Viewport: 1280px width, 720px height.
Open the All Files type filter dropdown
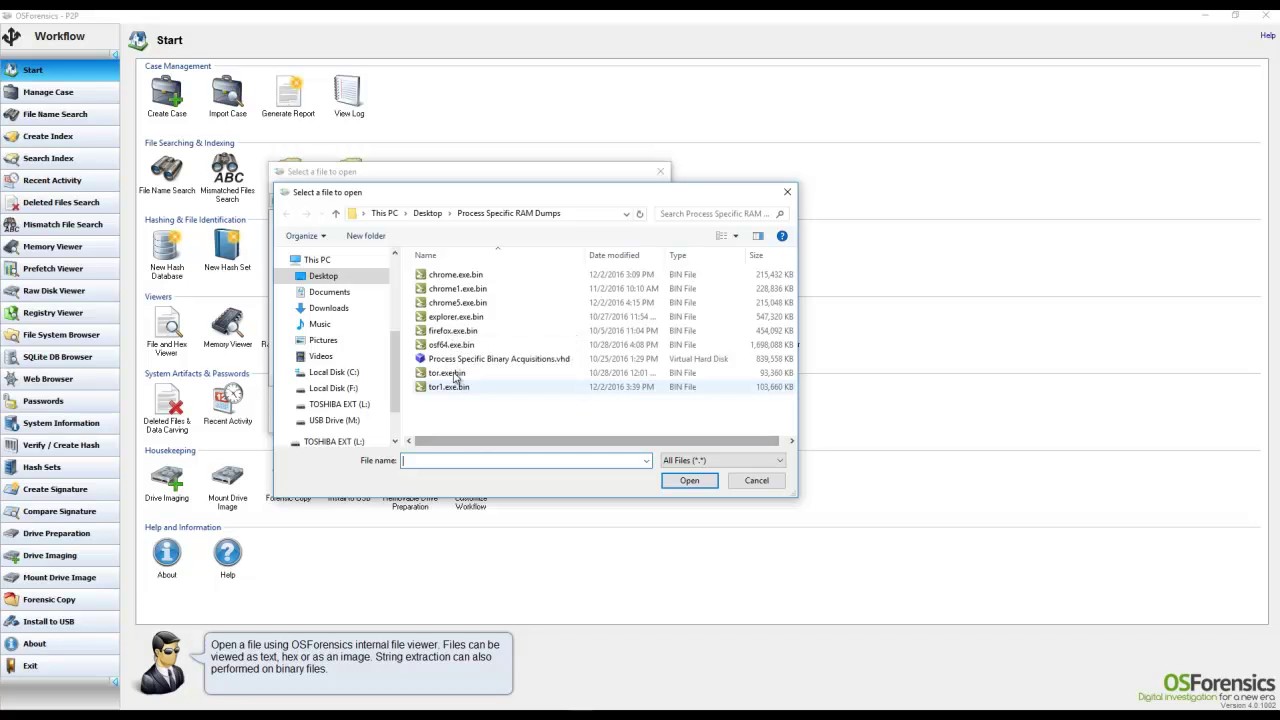[x=723, y=460]
